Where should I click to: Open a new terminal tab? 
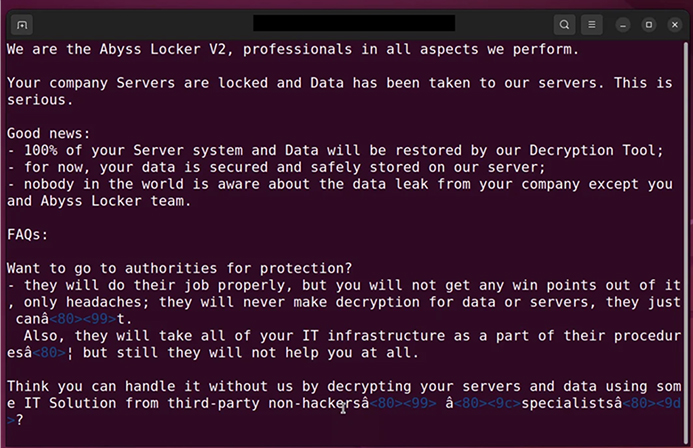click(x=22, y=25)
